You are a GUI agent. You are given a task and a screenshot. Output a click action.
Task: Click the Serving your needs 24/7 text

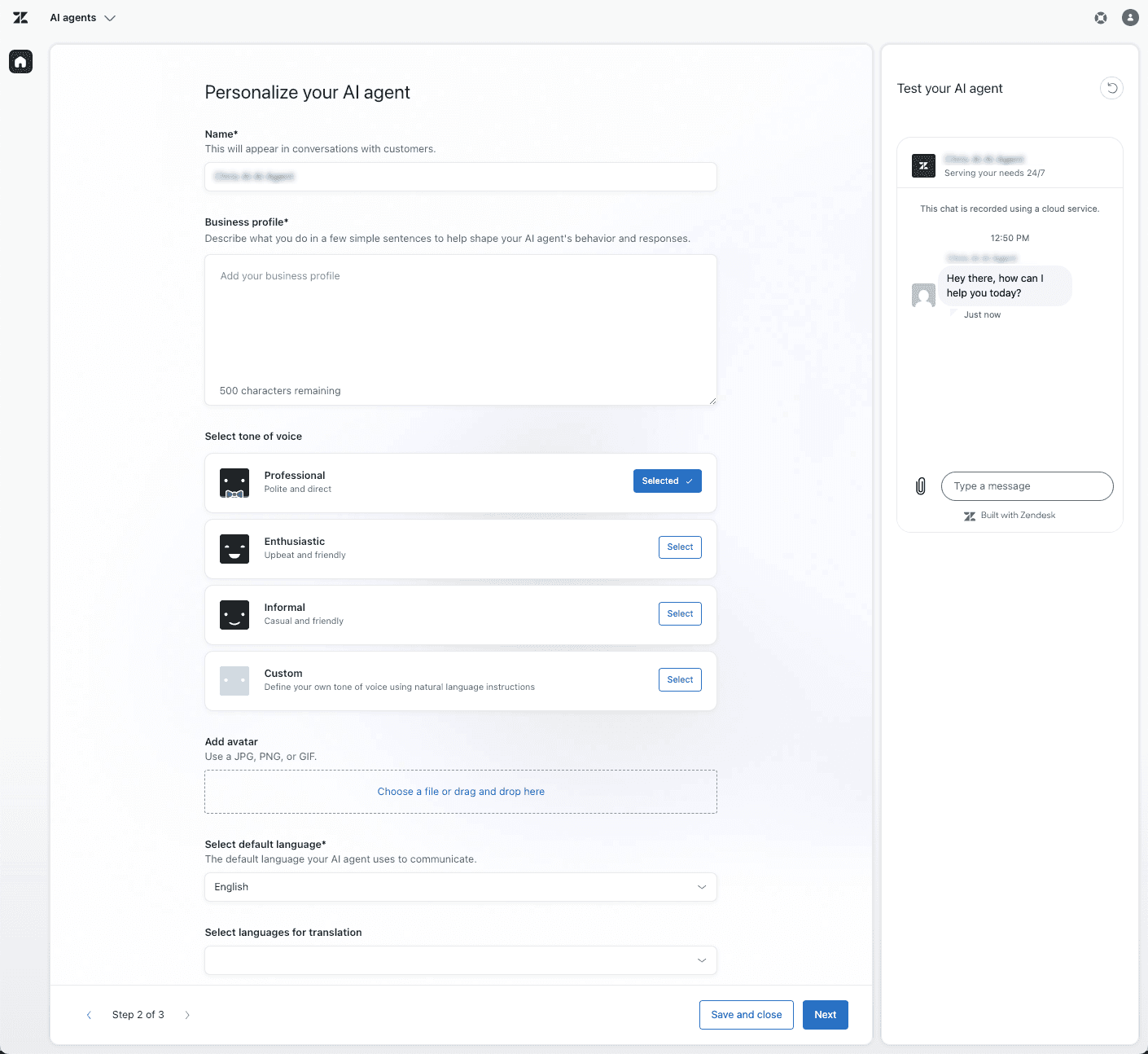[995, 173]
